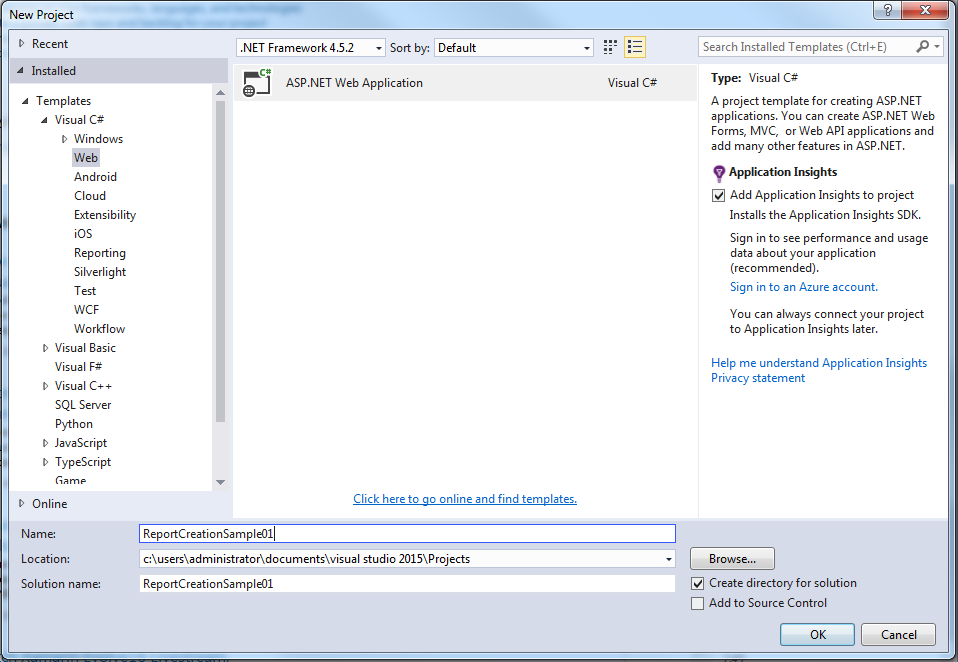958x662 pixels.
Task: Click the Application Insights lightbulb icon
Action: pos(719,173)
